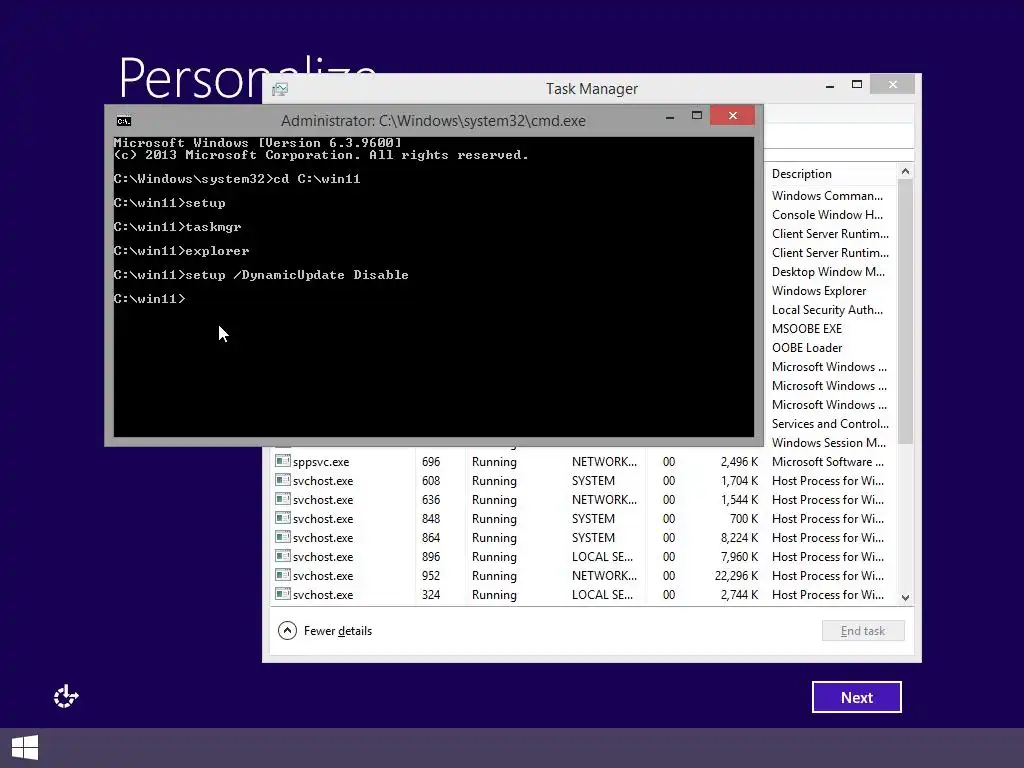Click SYSTEM user of PID 608
The image size is (1024, 768).
(x=593, y=481)
